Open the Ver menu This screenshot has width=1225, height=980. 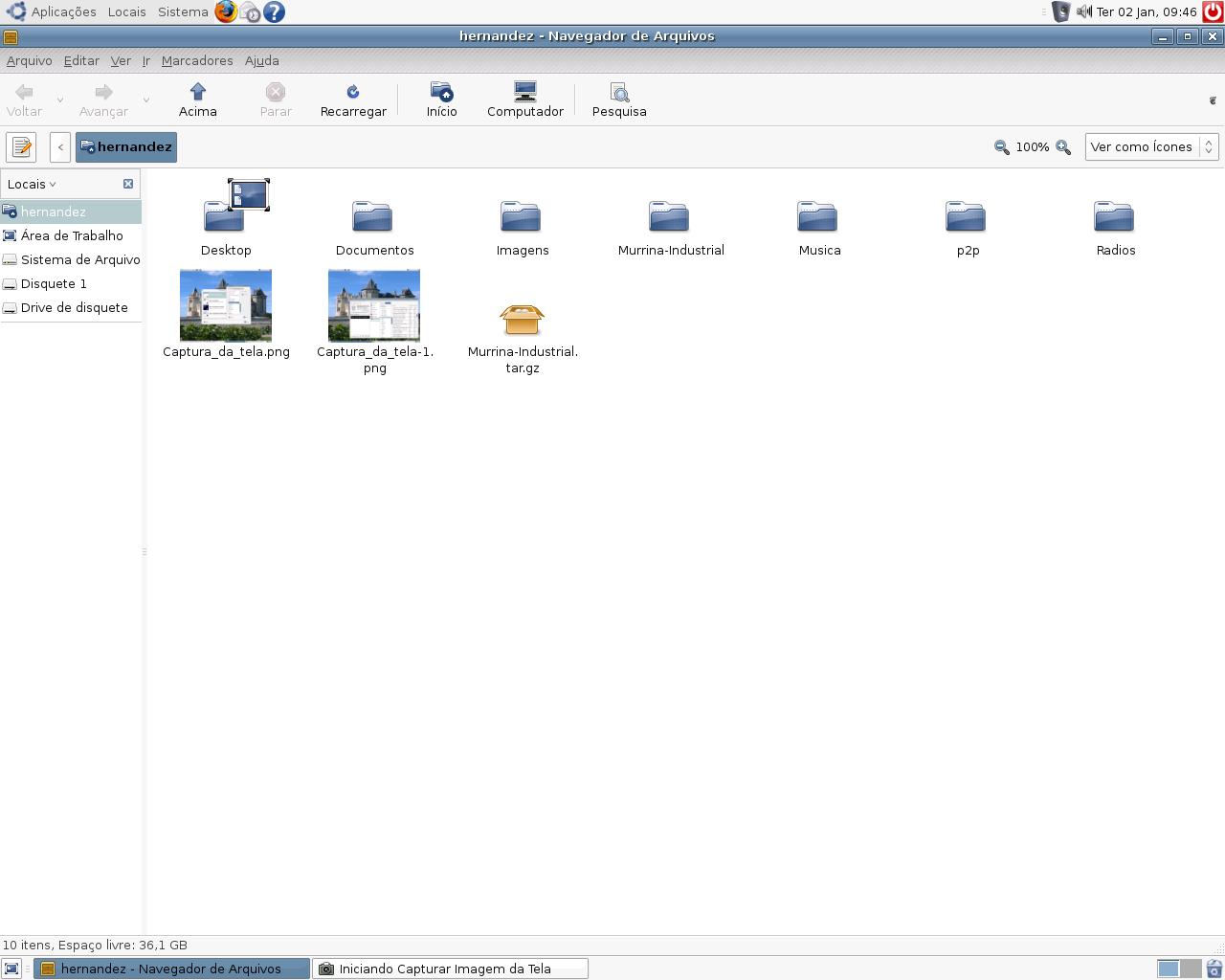tap(121, 60)
